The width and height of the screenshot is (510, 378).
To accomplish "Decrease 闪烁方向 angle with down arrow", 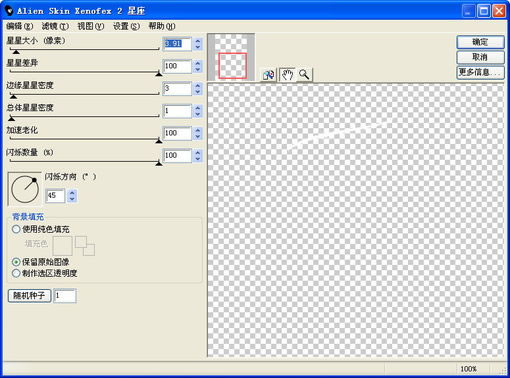I will [72, 199].
